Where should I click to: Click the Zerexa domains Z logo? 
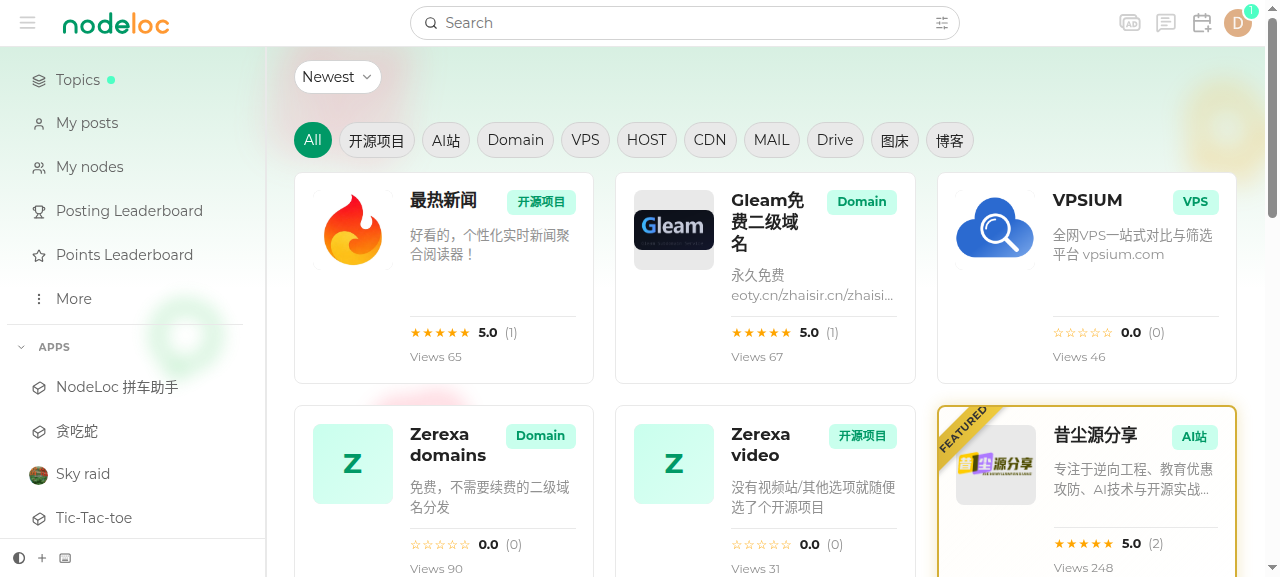[353, 464]
